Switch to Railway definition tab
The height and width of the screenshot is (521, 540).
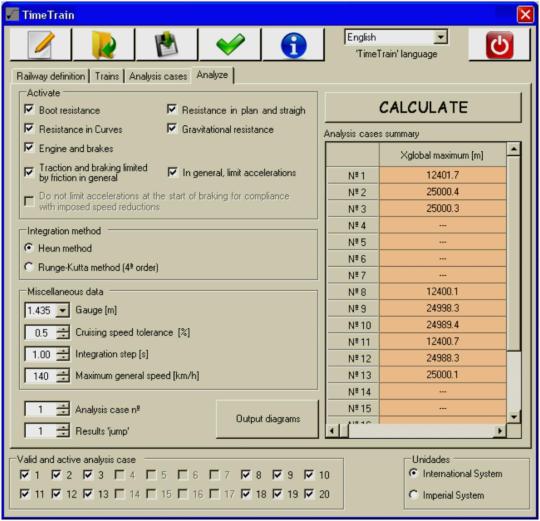click(x=51, y=76)
